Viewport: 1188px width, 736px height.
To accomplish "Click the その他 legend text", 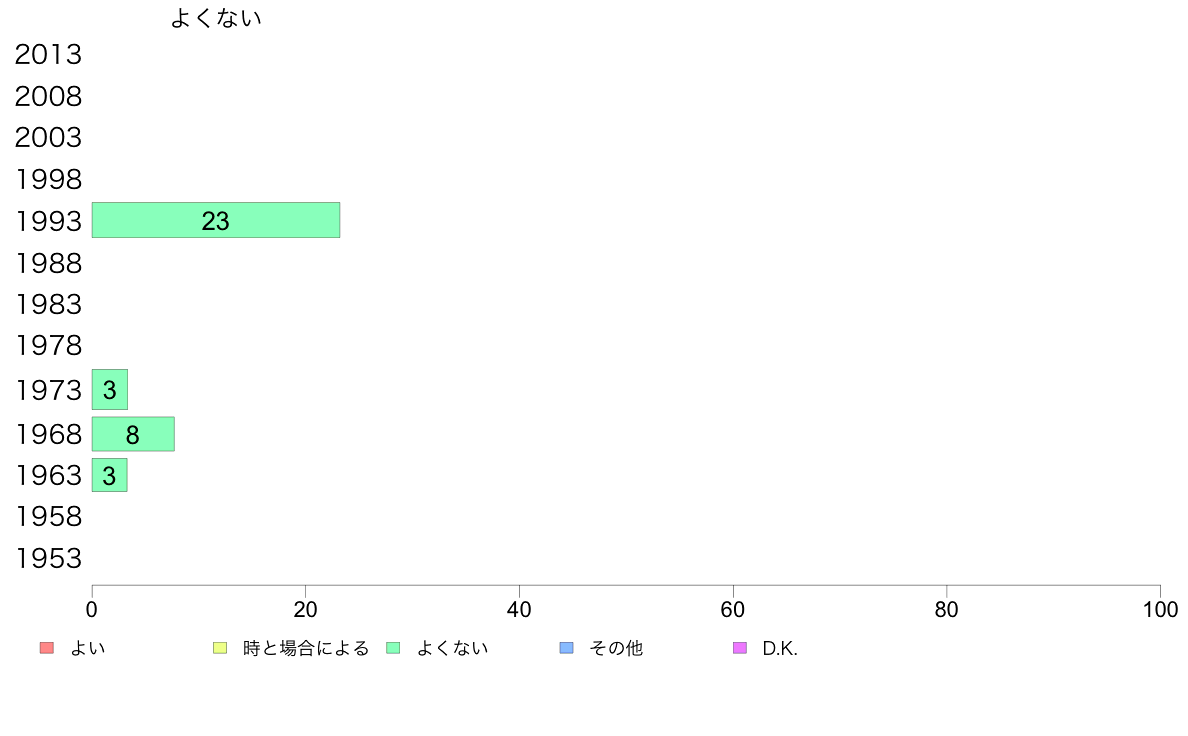I will pos(616,648).
